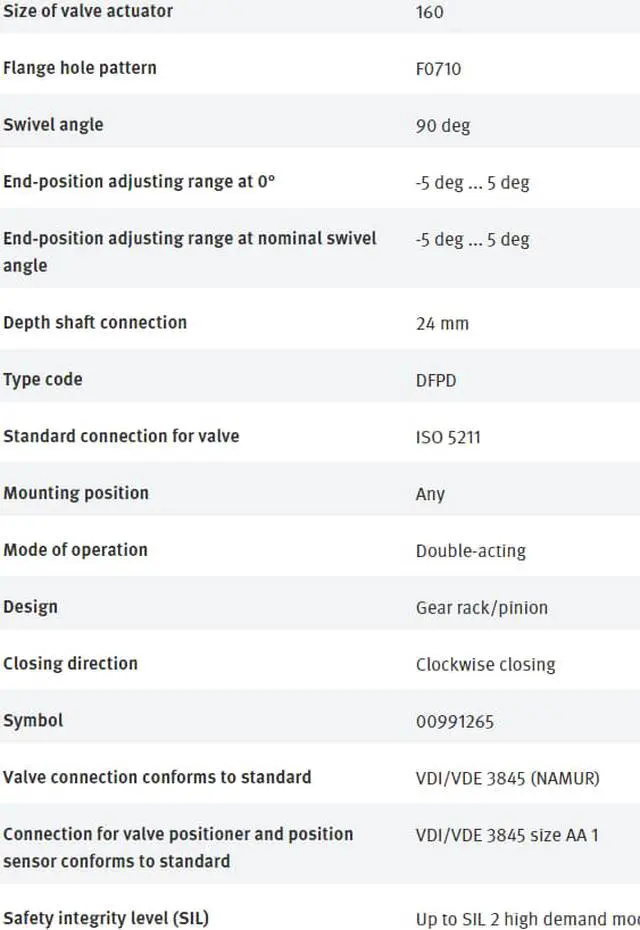Click the Valve connection conforms to standard label
Viewport: 640px width, 930px height.
pyautogui.click(x=157, y=777)
